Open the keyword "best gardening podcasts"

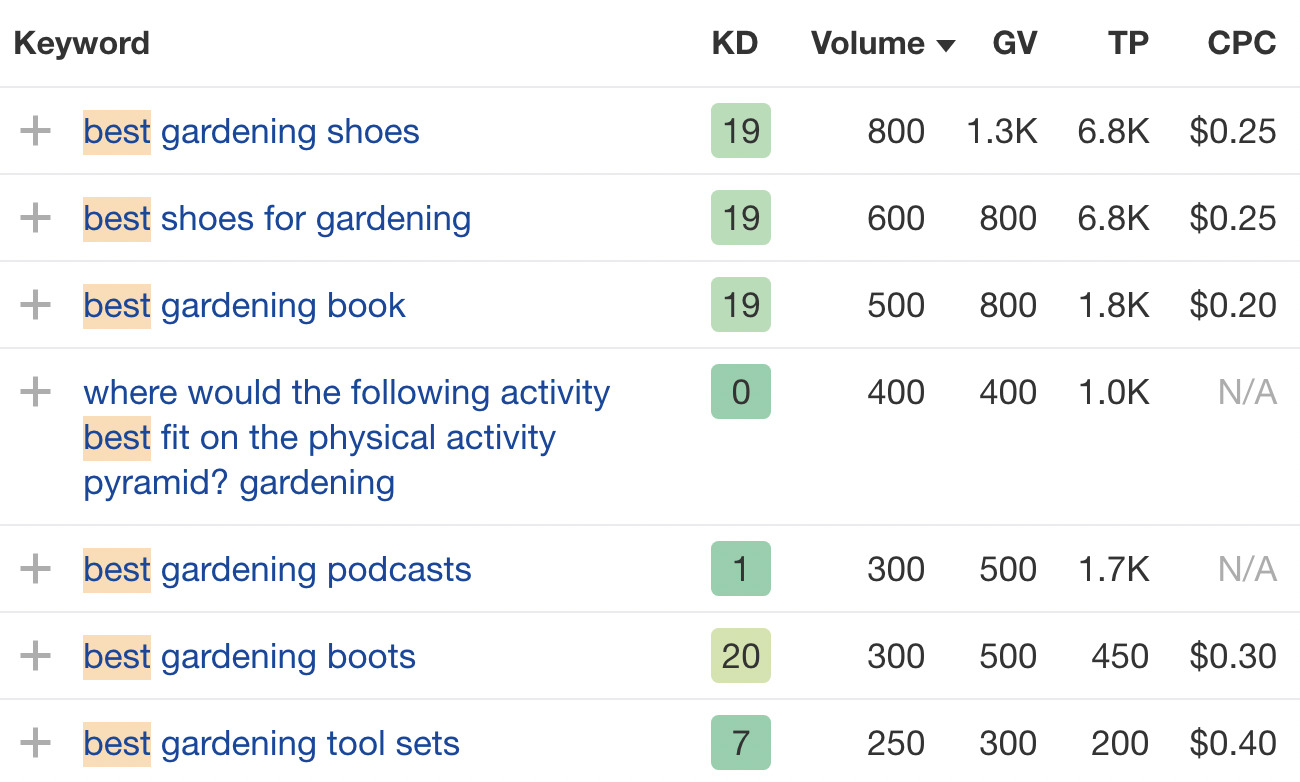pos(276,569)
